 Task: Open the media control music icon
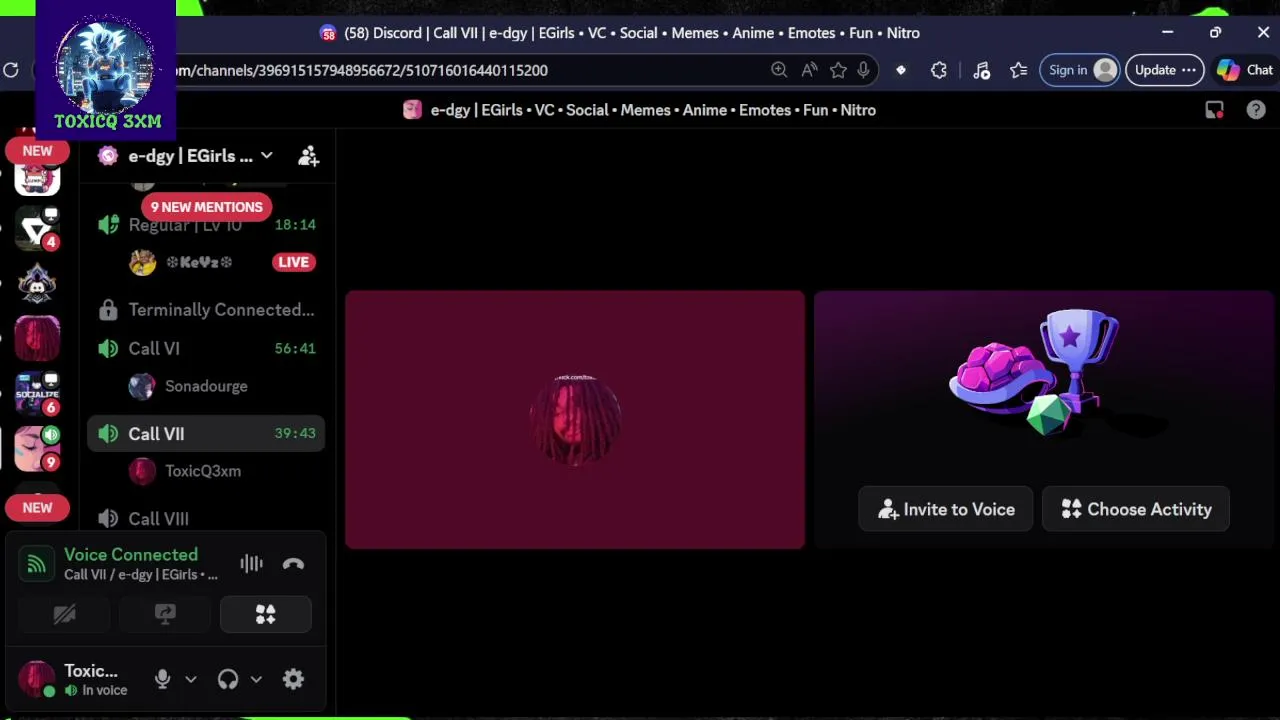click(x=981, y=70)
